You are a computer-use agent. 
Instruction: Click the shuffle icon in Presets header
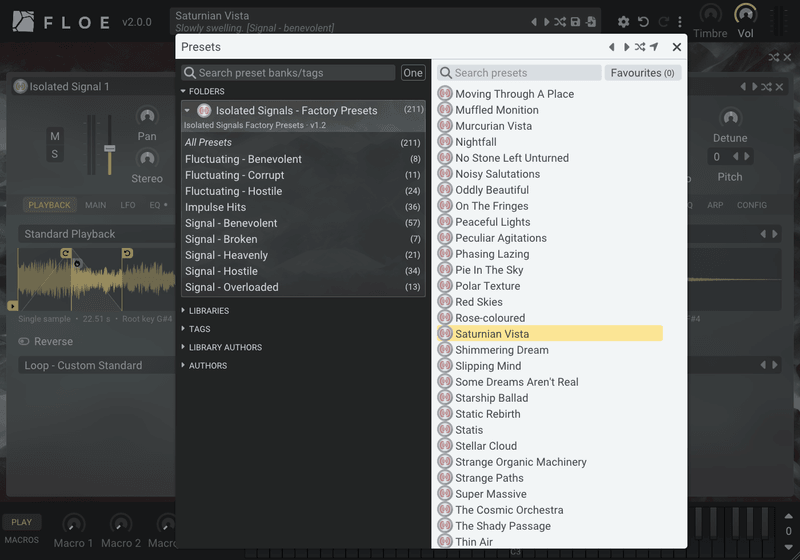(640, 47)
